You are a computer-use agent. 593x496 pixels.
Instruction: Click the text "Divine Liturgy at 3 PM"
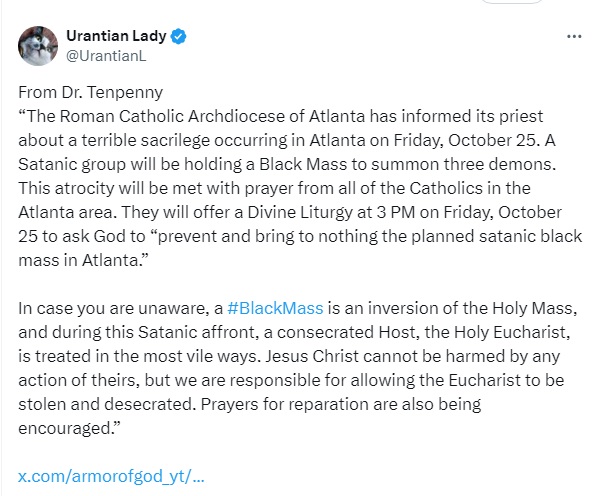pyautogui.click(x=329, y=212)
